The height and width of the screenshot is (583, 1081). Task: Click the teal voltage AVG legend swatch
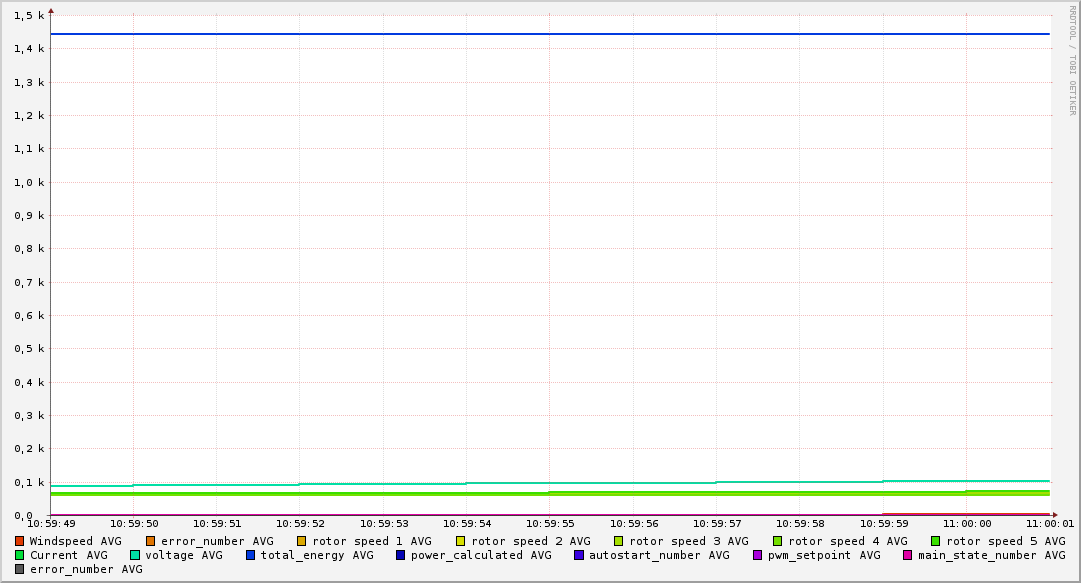(x=135, y=555)
